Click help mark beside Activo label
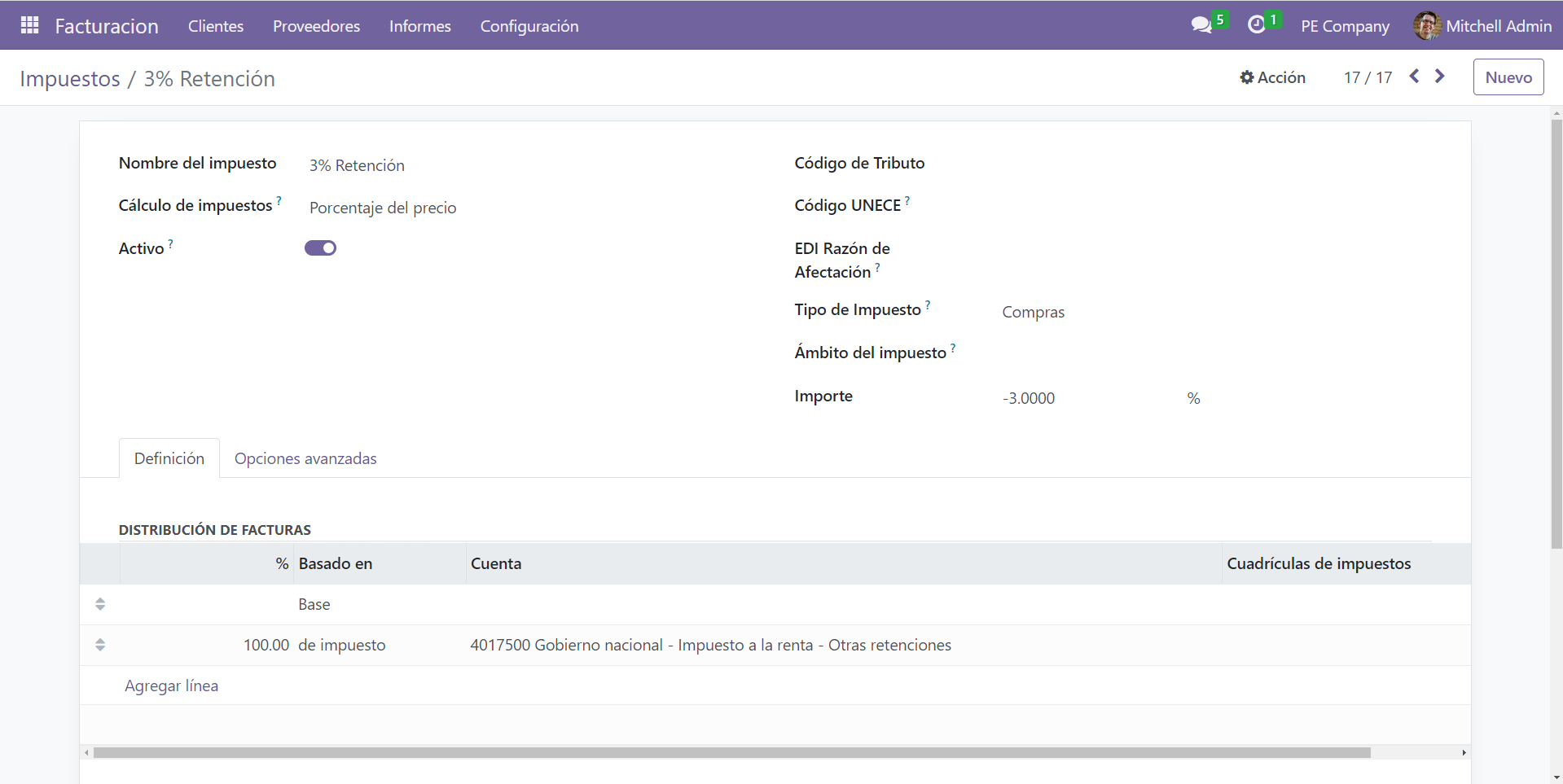The width and height of the screenshot is (1563, 784). (x=170, y=243)
